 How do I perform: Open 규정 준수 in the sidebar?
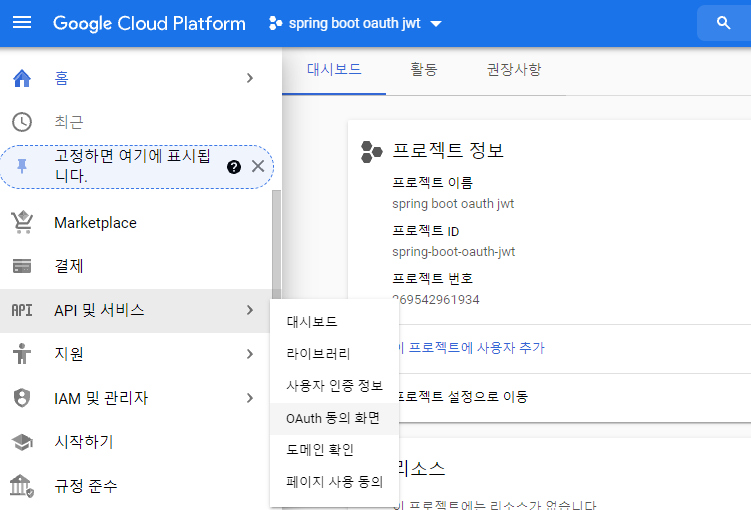pyautogui.click(x=85, y=486)
